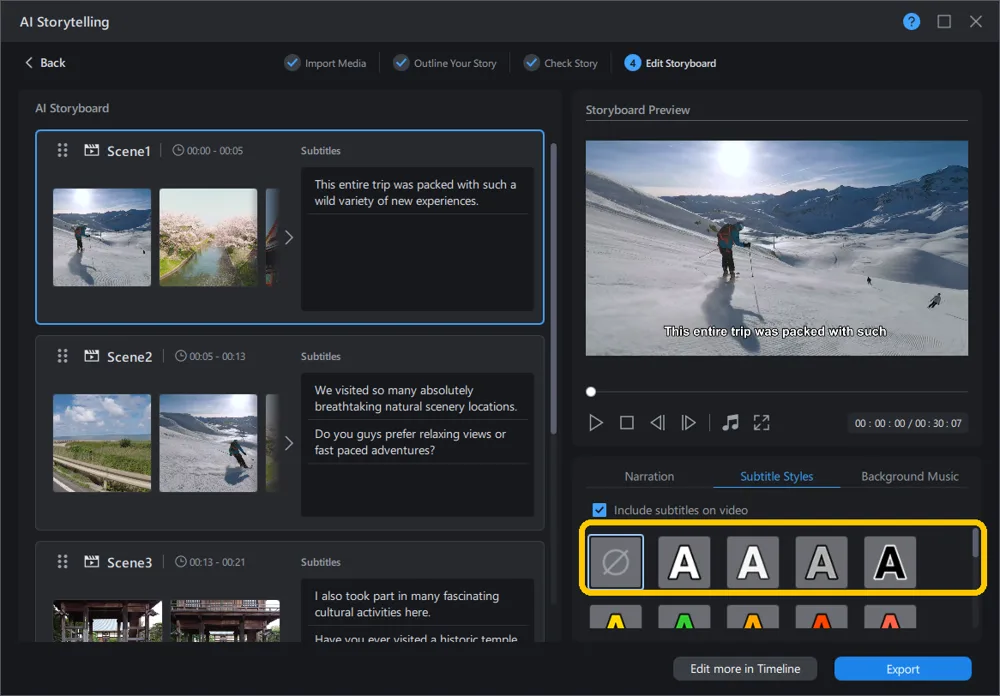Select yellow A subtitle style
The image size is (1000, 696).
point(616,617)
